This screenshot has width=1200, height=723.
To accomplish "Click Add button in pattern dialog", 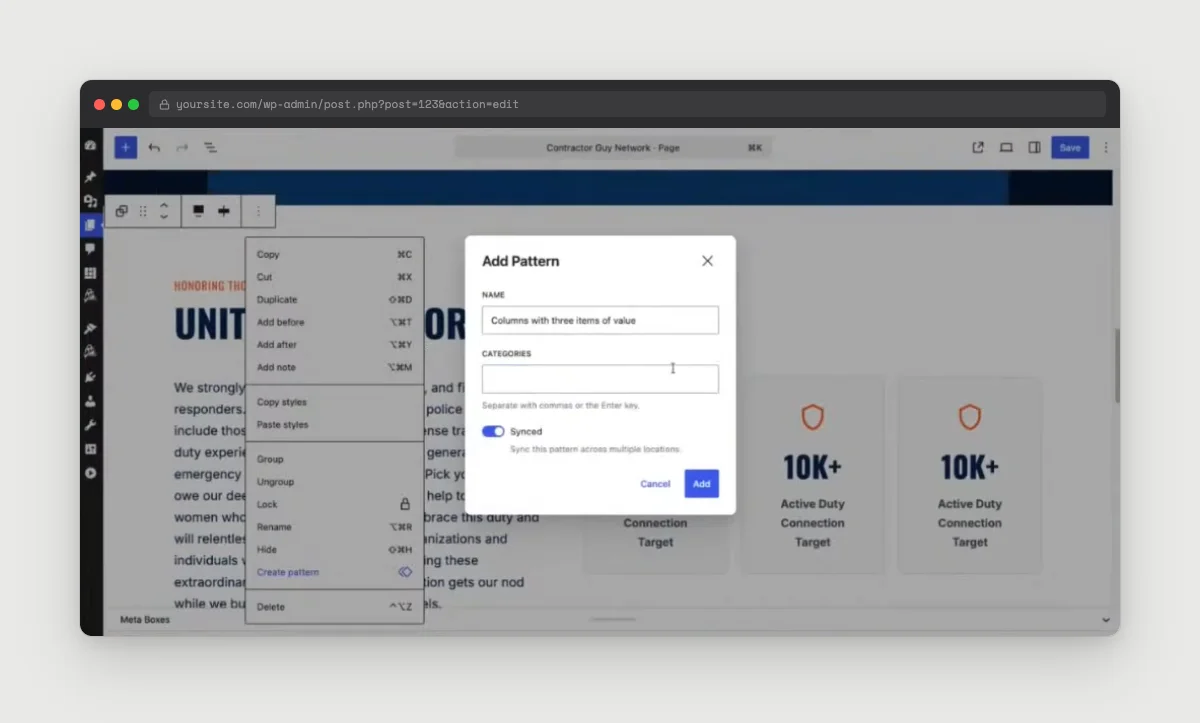I will pos(702,484).
